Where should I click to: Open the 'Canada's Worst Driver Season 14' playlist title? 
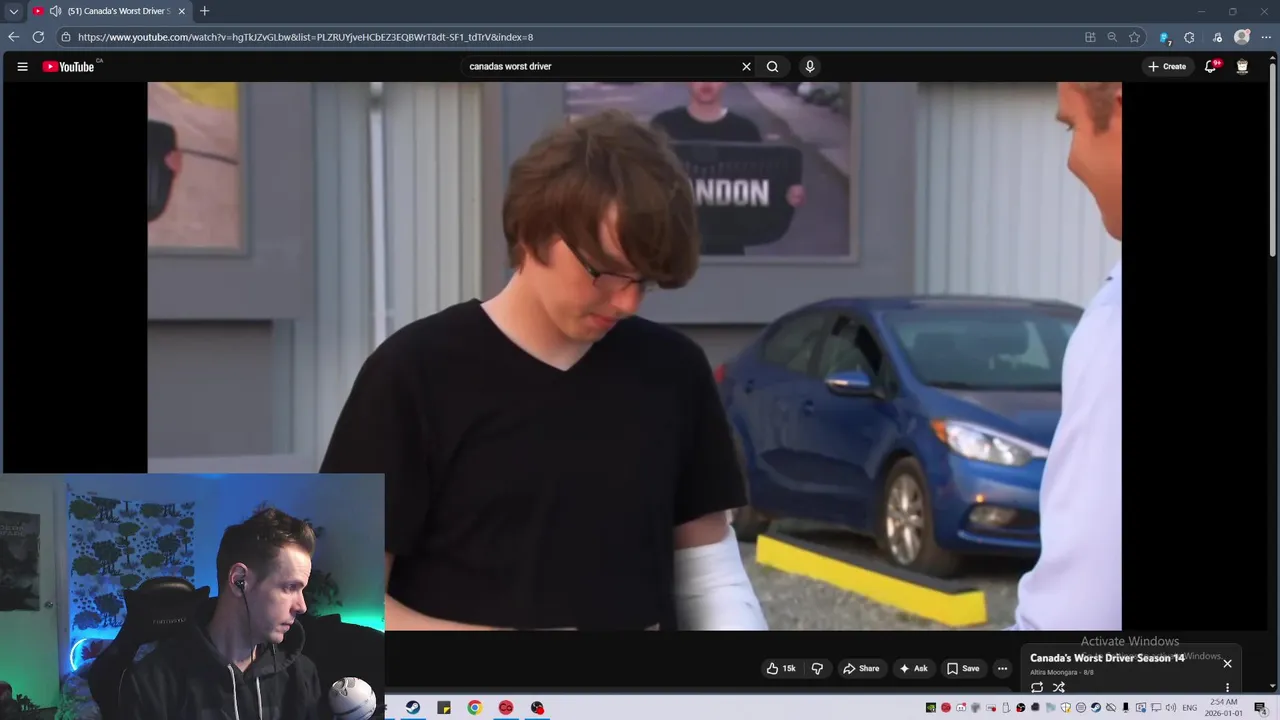point(1107,658)
